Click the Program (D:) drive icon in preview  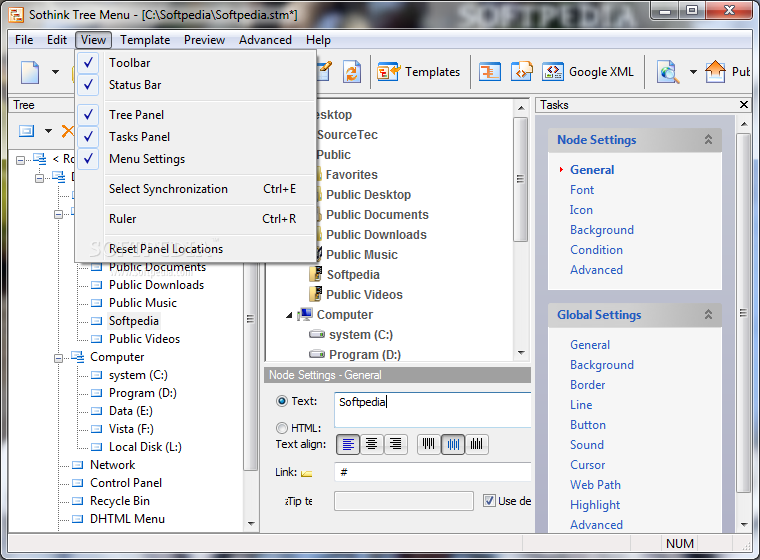[x=317, y=354]
